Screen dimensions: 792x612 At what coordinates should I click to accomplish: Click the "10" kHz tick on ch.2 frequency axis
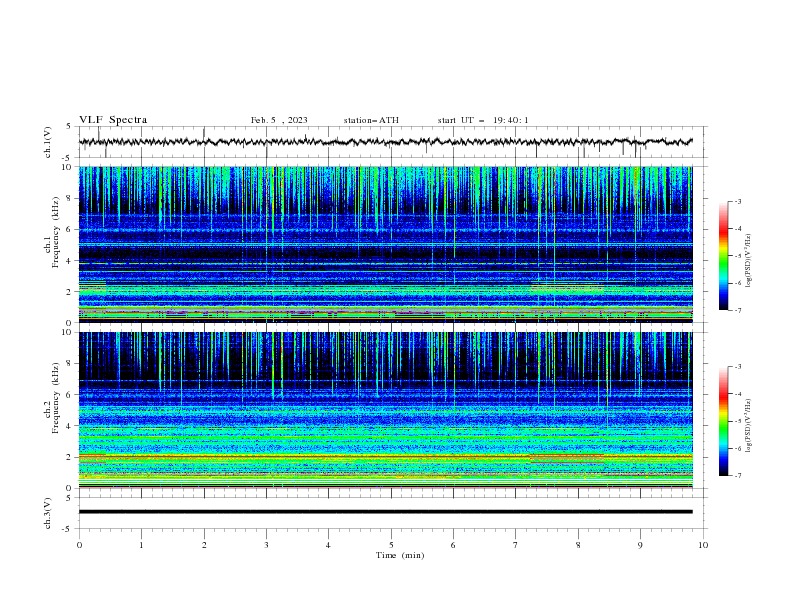click(68, 332)
